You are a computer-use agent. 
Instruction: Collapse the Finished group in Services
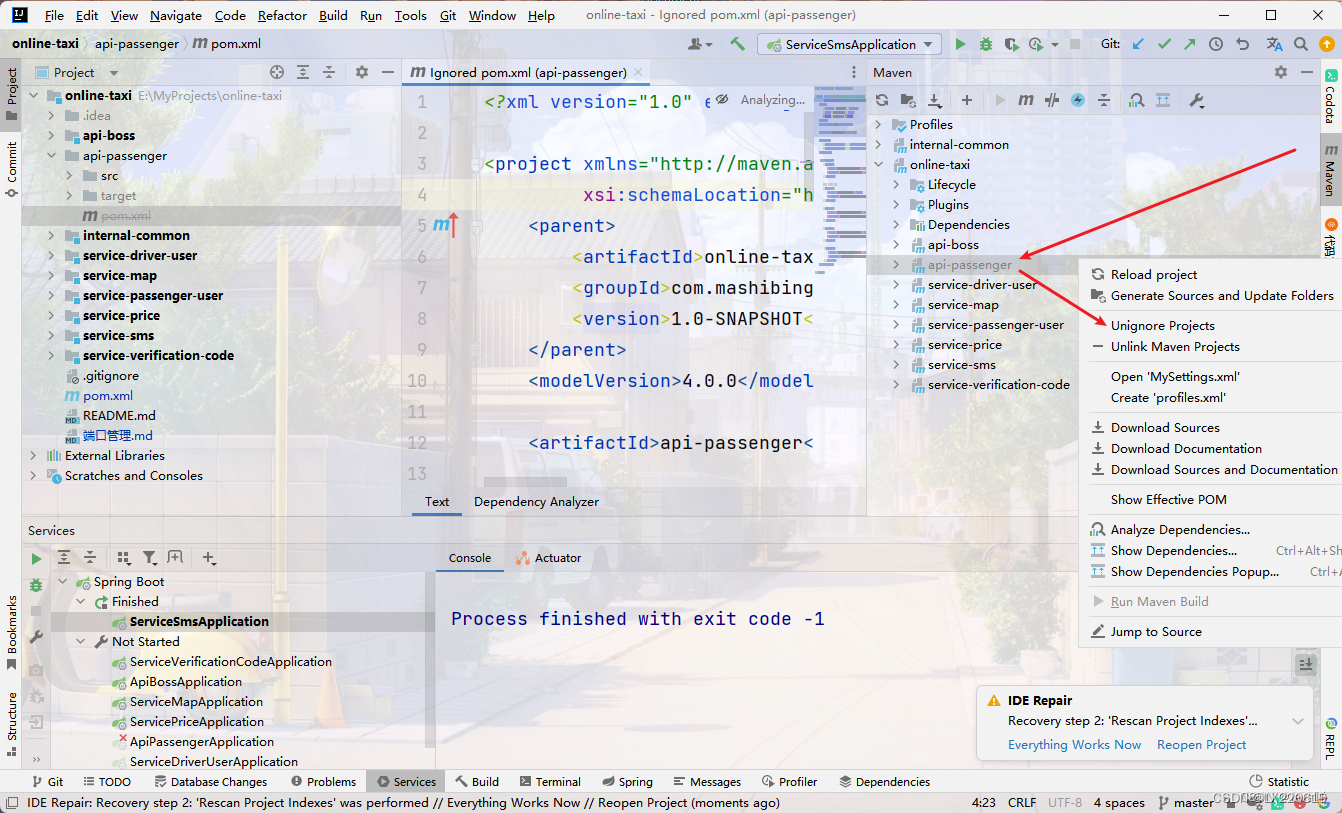(x=82, y=601)
